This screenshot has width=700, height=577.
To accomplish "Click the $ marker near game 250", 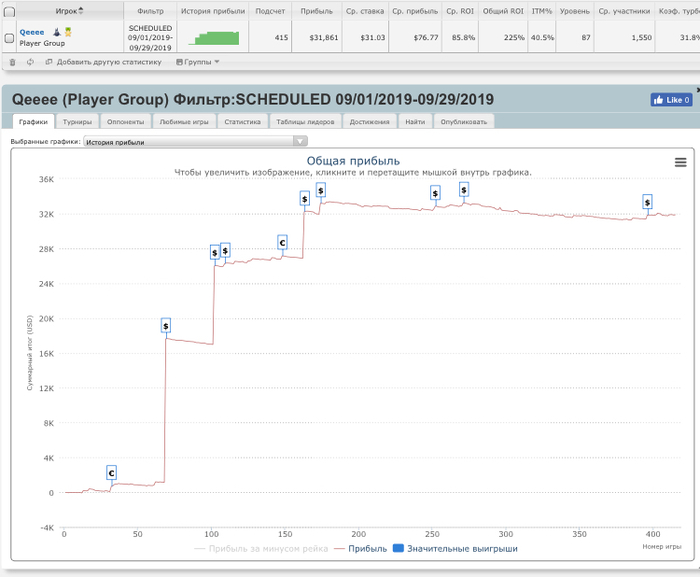I will click(435, 193).
